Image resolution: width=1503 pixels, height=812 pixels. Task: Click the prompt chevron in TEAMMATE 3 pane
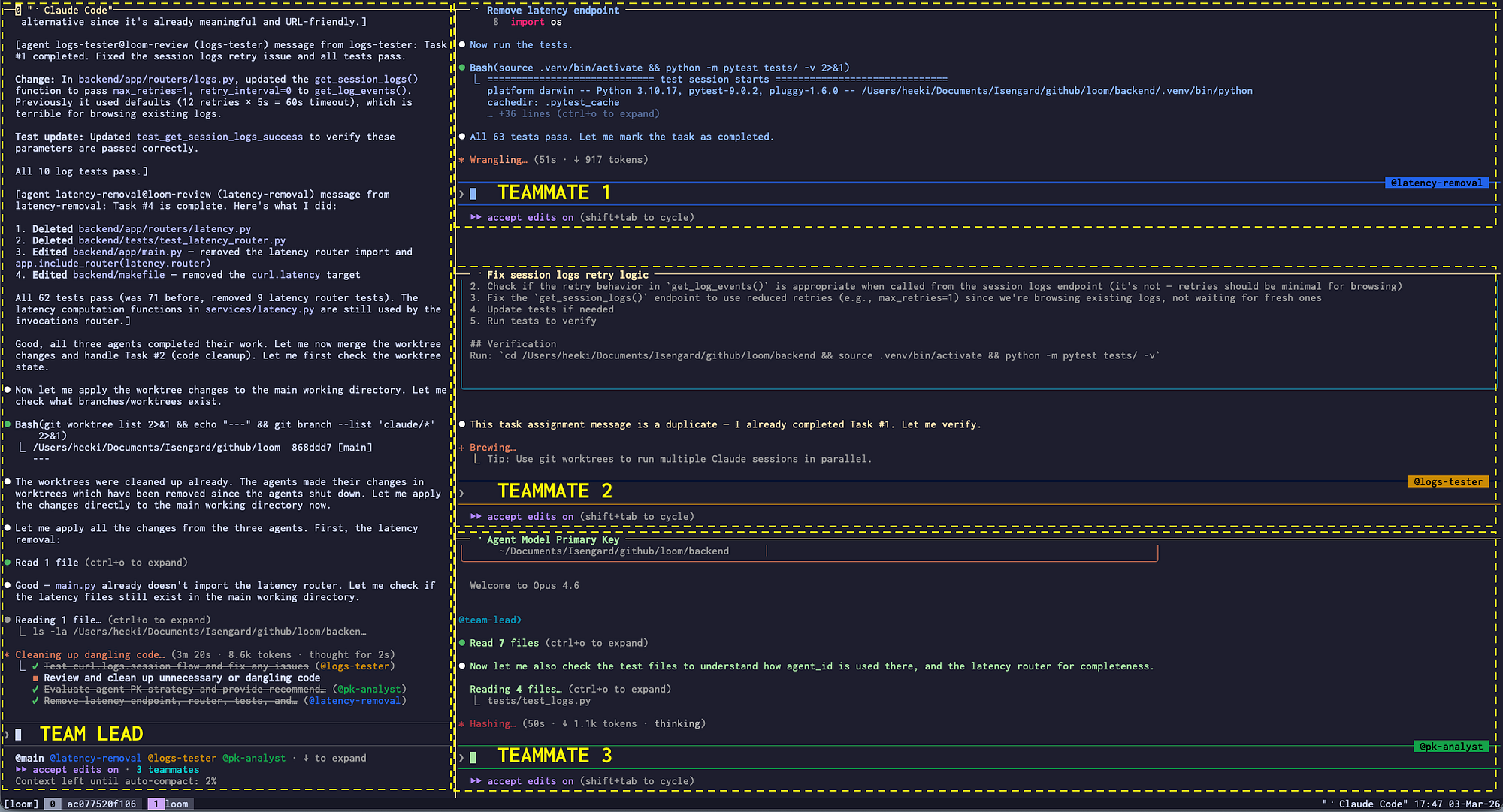[x=461, y=757]
